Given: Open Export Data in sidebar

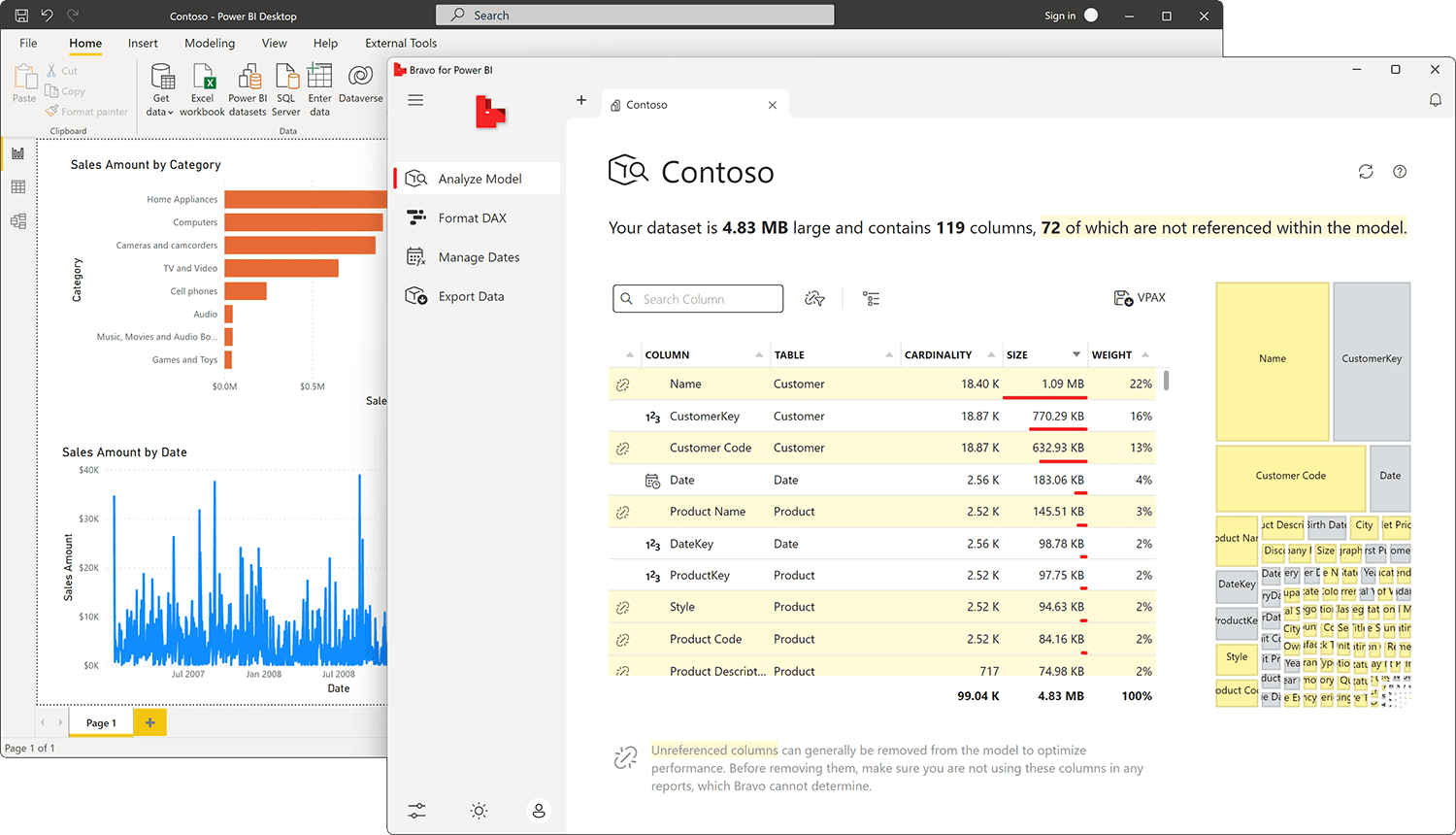Looking at the screenshot, I should (477, 296).
